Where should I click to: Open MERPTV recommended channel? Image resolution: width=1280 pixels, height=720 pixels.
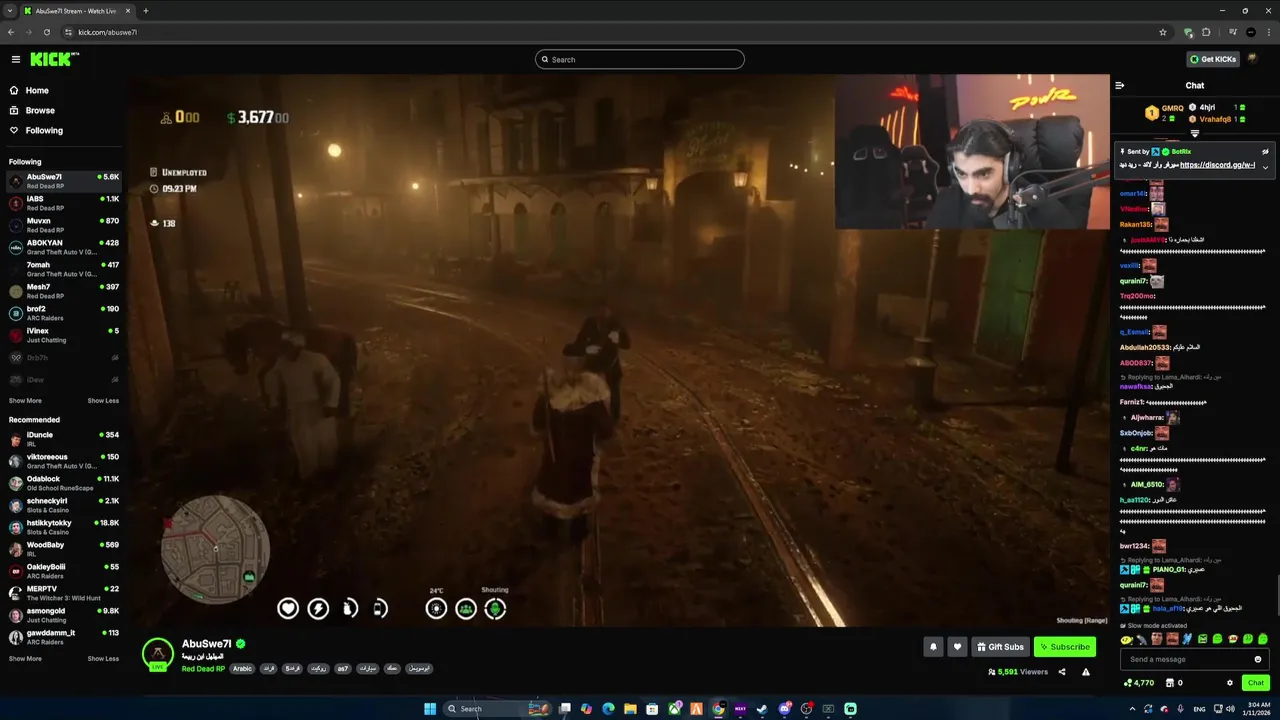tap(64, 593)
